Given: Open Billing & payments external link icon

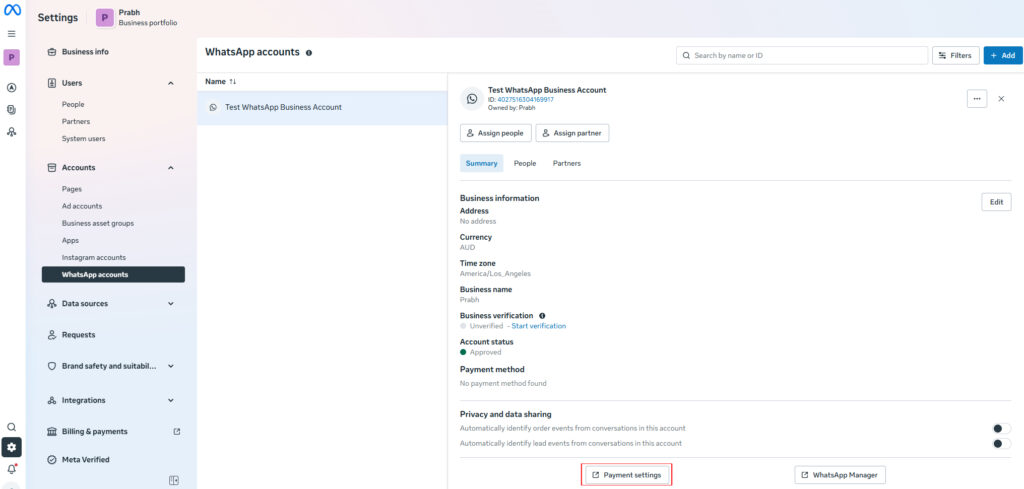Looking at the screenshot, I should (176, 432).
